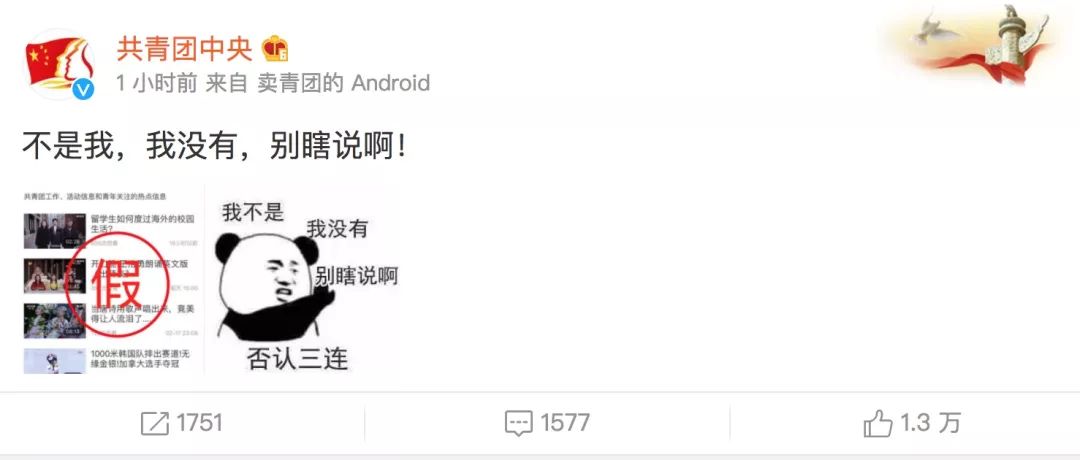This screenshot has height=460, width=1080.
Task: View the panda 否认三连 meme image
Action: pyautogui.click(x=302, y=281)
